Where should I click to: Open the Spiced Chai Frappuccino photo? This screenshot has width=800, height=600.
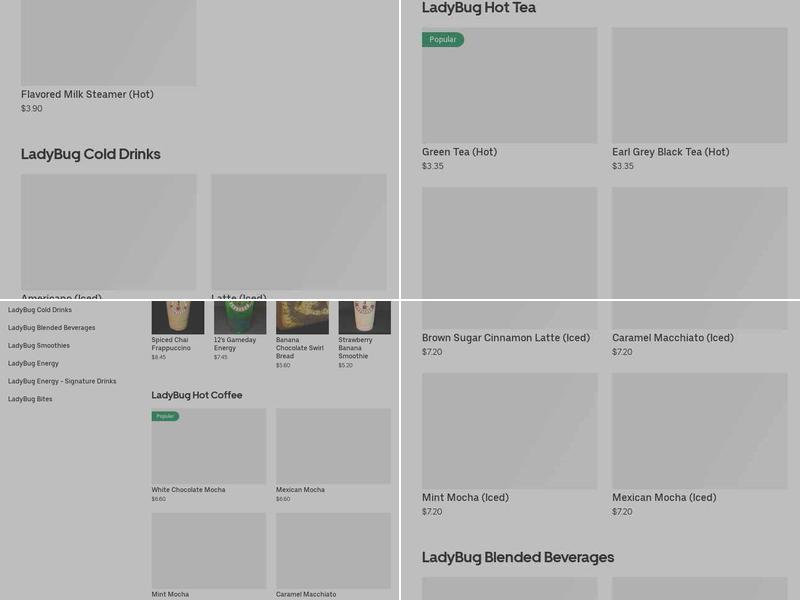[x=178, y=317]
